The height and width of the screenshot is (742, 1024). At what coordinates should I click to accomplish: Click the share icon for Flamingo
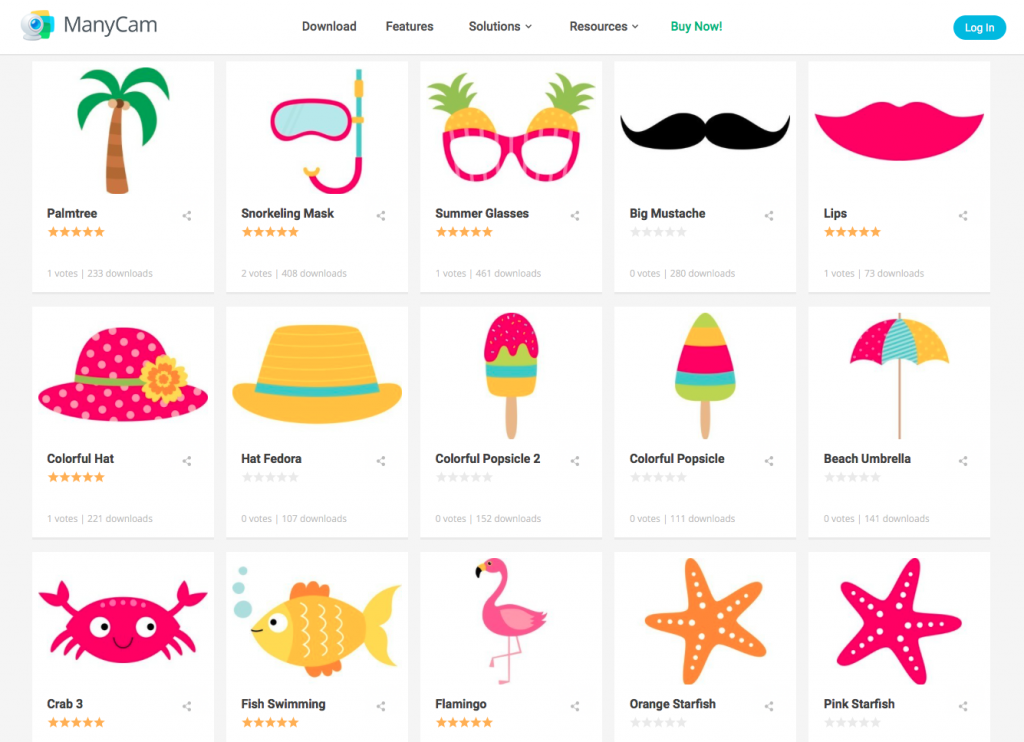574,706
